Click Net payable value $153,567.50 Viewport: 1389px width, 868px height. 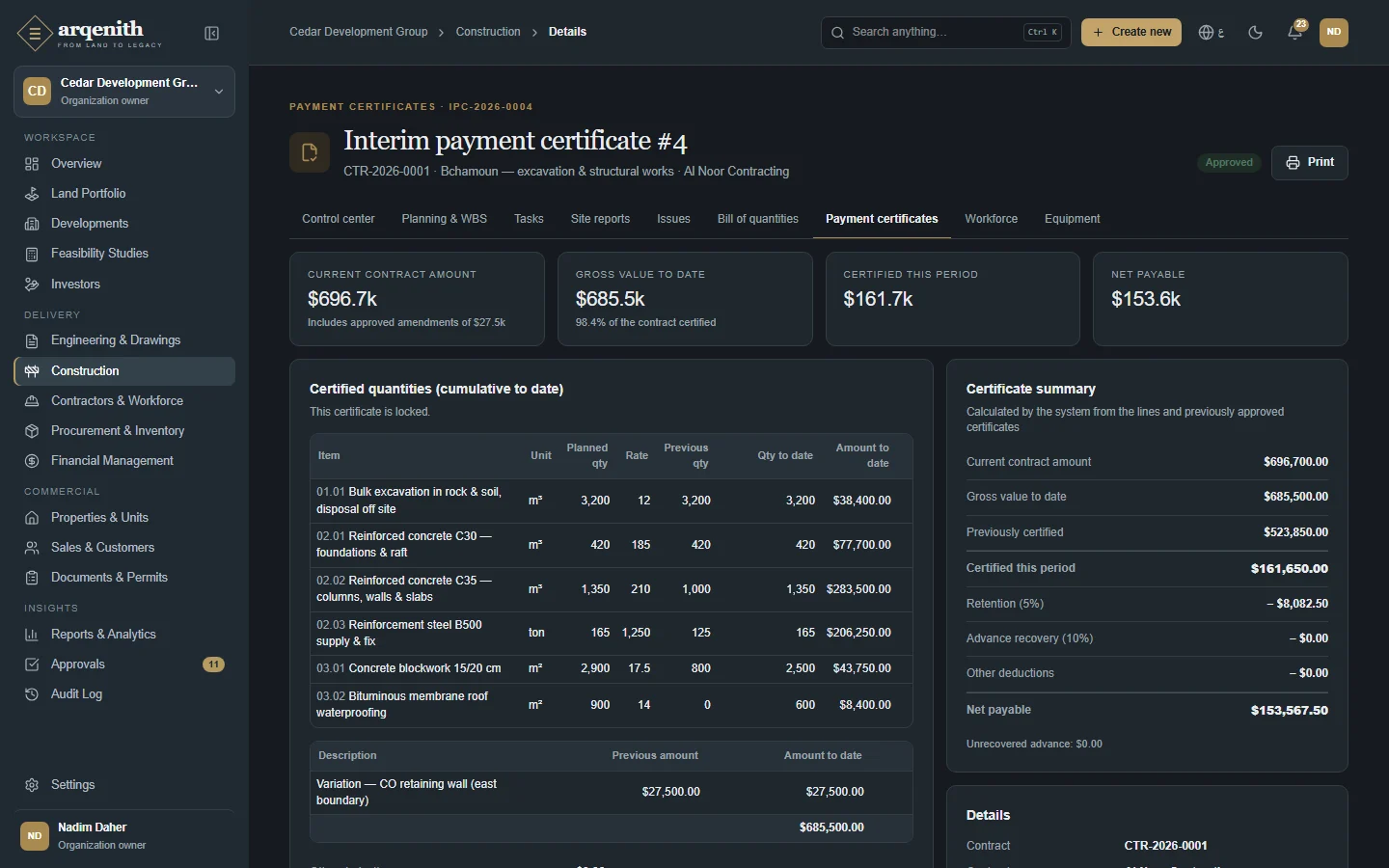point(1289,710)
